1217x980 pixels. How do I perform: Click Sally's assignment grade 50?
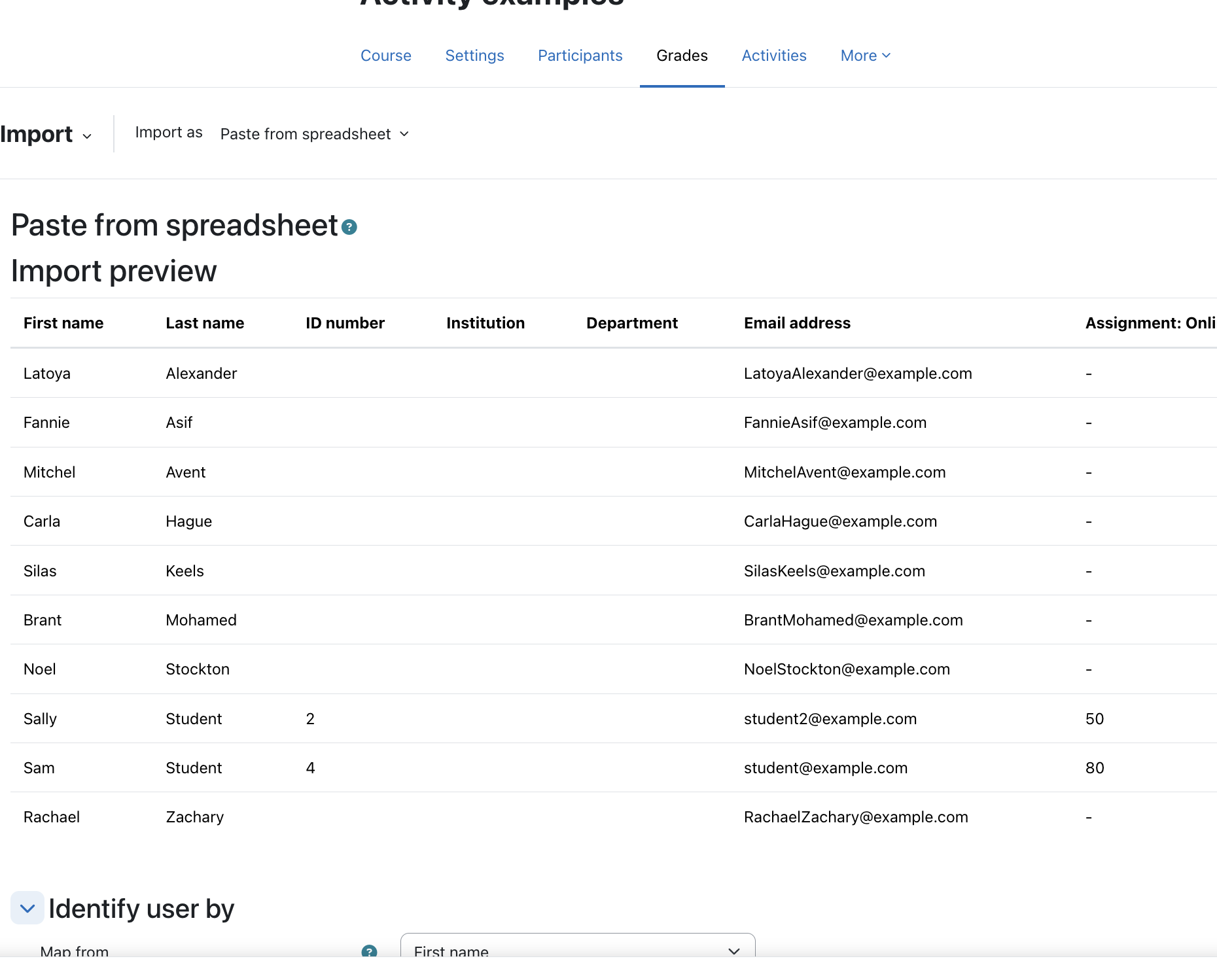(1095, 719)
